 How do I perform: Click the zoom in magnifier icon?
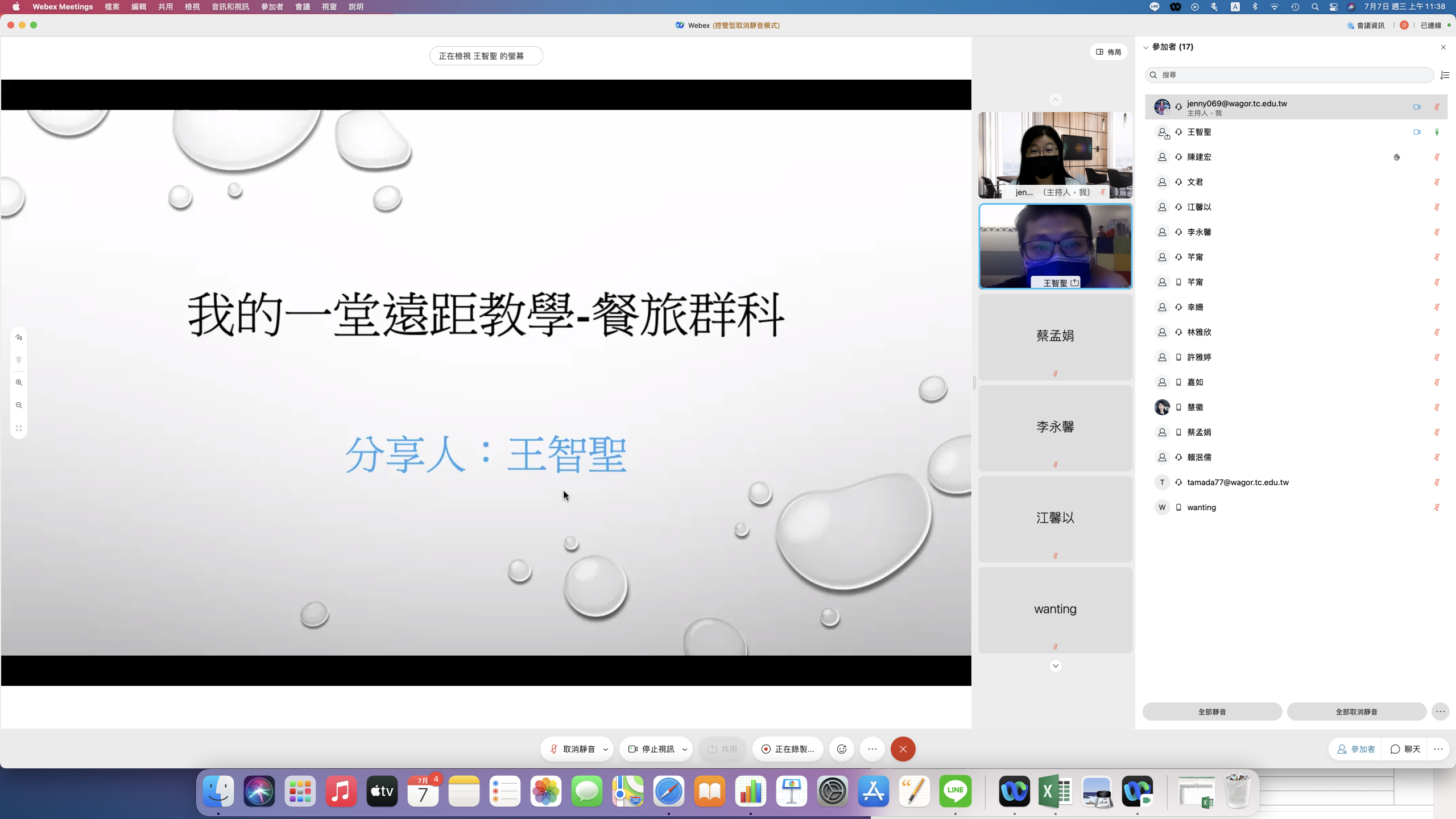click(x=19, y=383)
